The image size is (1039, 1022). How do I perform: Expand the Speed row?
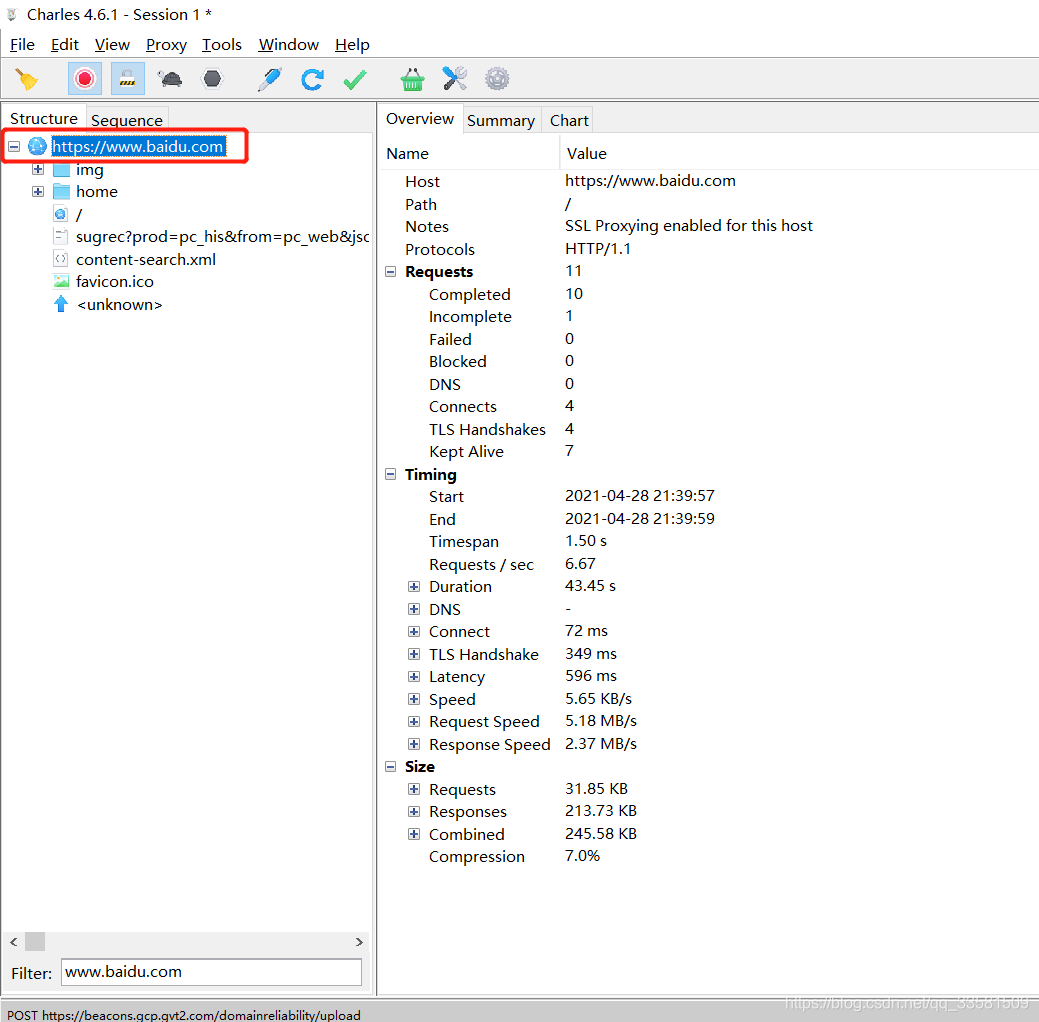(413, 699)
